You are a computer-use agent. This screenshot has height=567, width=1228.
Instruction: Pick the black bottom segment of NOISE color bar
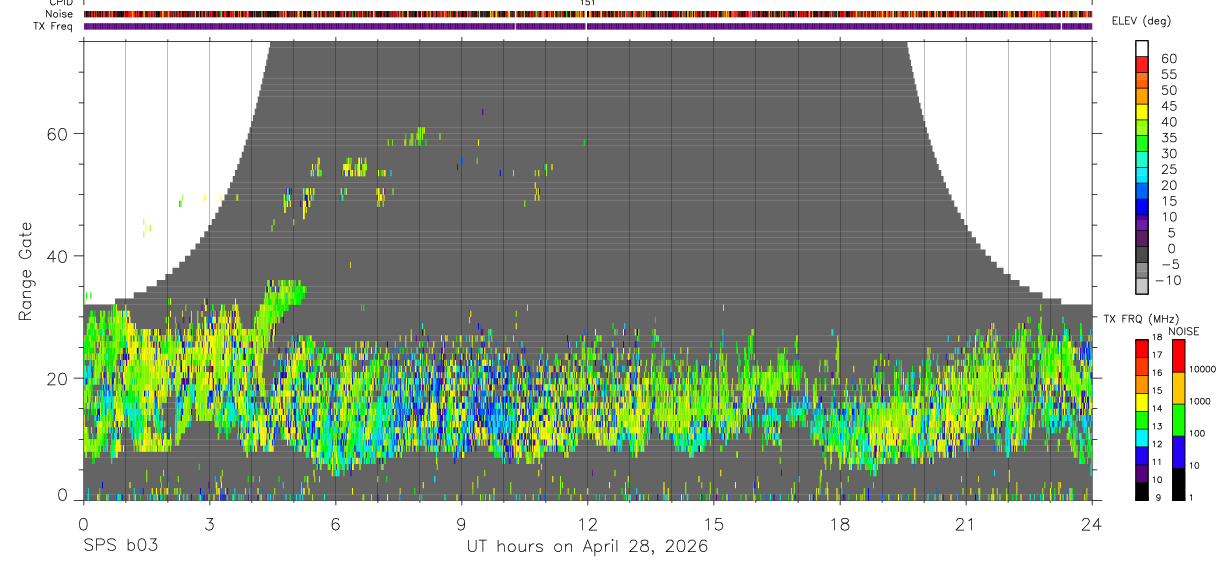click(1179, 484)
